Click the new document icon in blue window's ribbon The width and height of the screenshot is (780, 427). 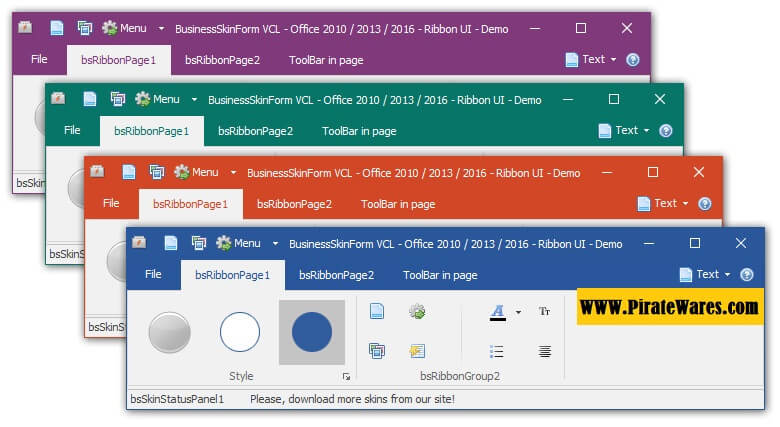point(377,311)
